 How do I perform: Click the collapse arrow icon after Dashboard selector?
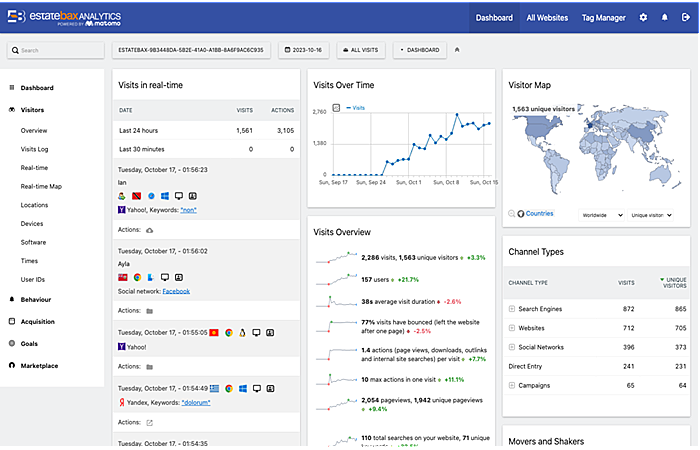click(457, 50)
